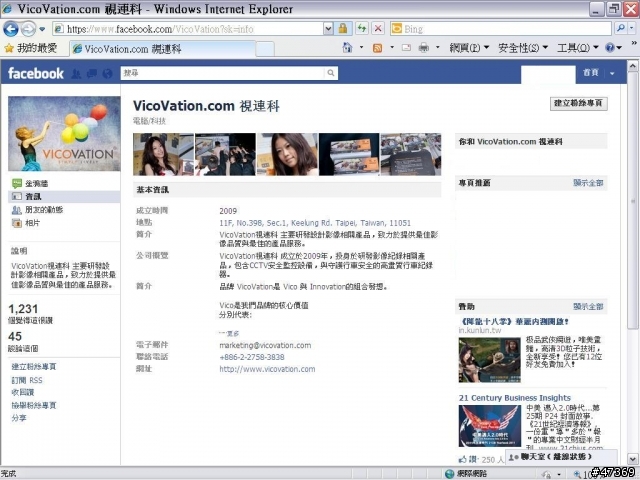Click the Bing search magnifier icon
The height and width of the screenshot is (480, 640).
[x=620, y=28]
